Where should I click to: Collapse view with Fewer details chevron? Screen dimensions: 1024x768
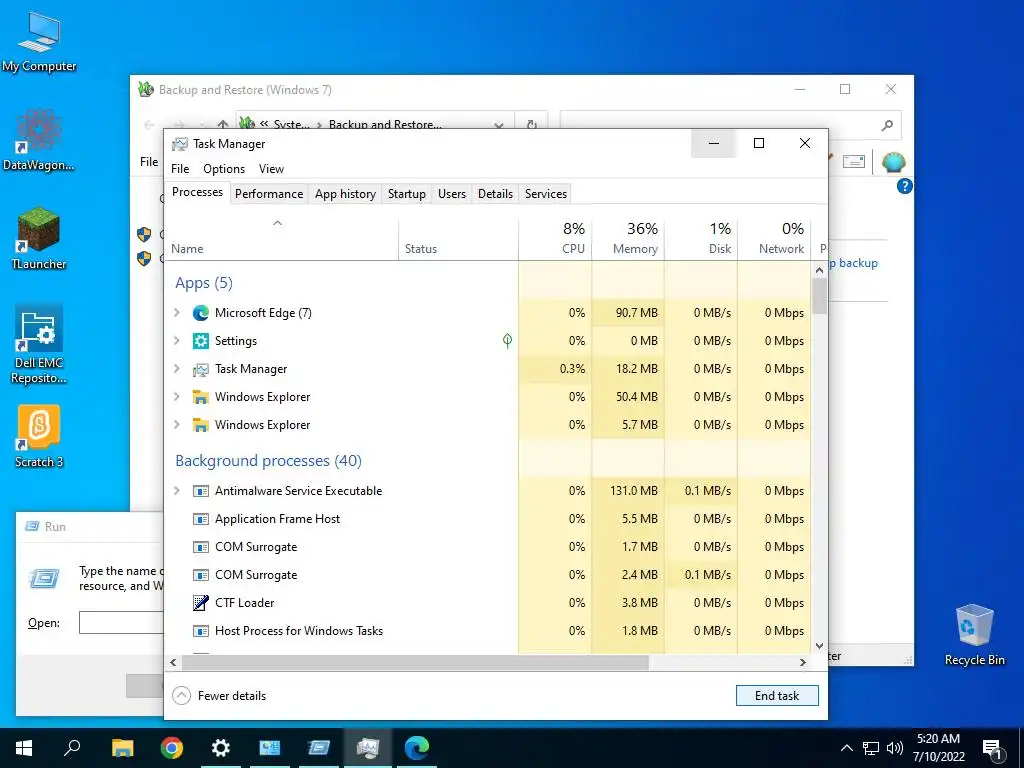click(x=182, y=696)
